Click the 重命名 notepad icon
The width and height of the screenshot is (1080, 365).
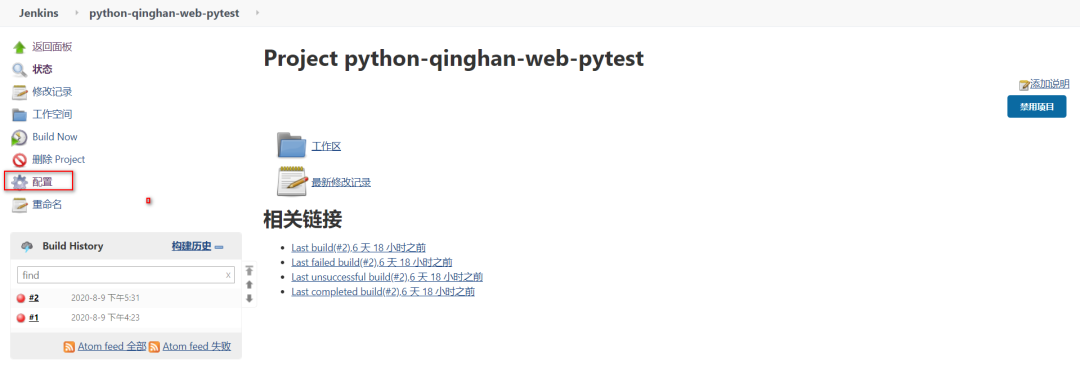click(x=19, y=205)
